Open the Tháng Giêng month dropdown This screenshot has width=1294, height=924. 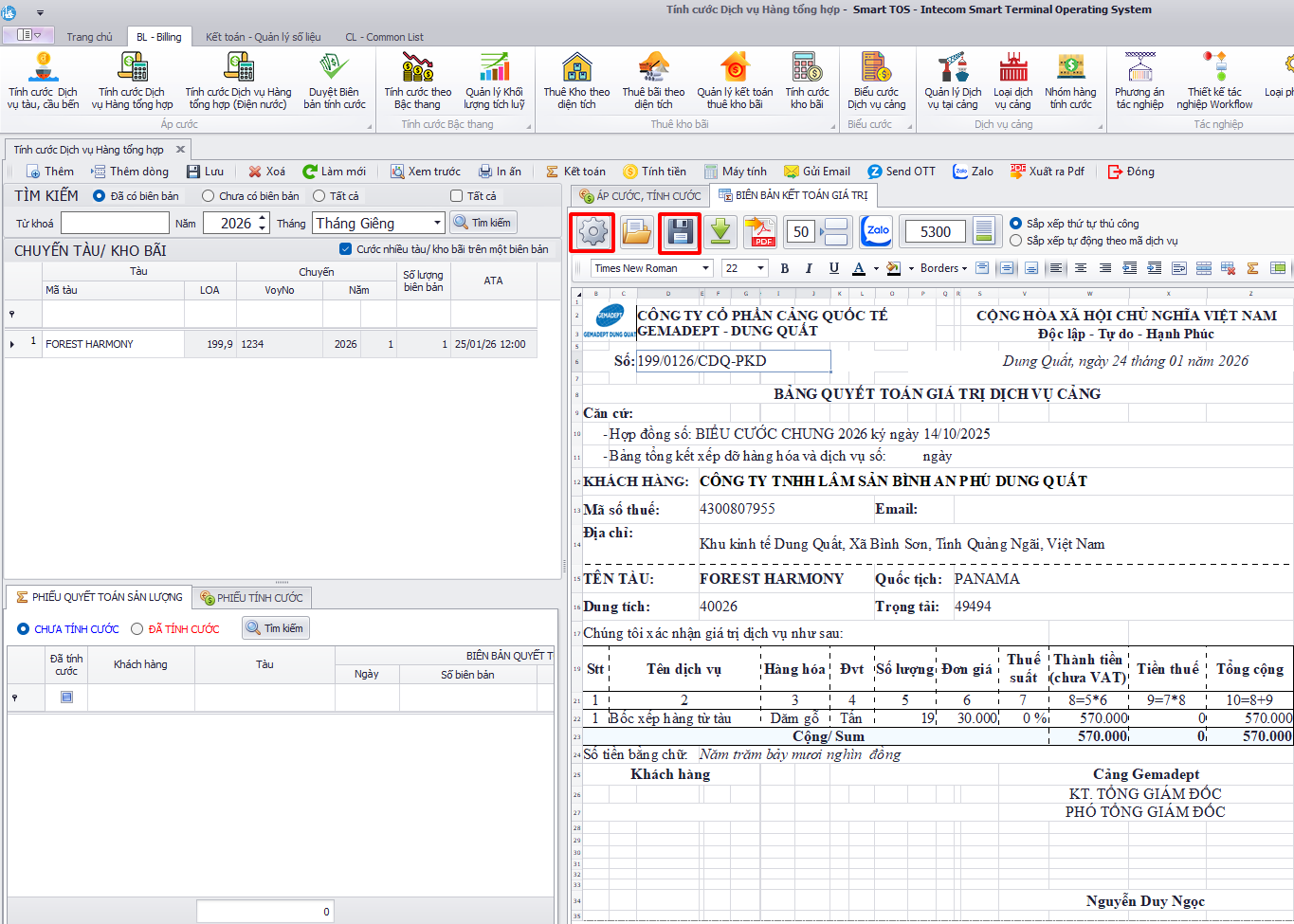pyautogui.click(x=437, y=223)
